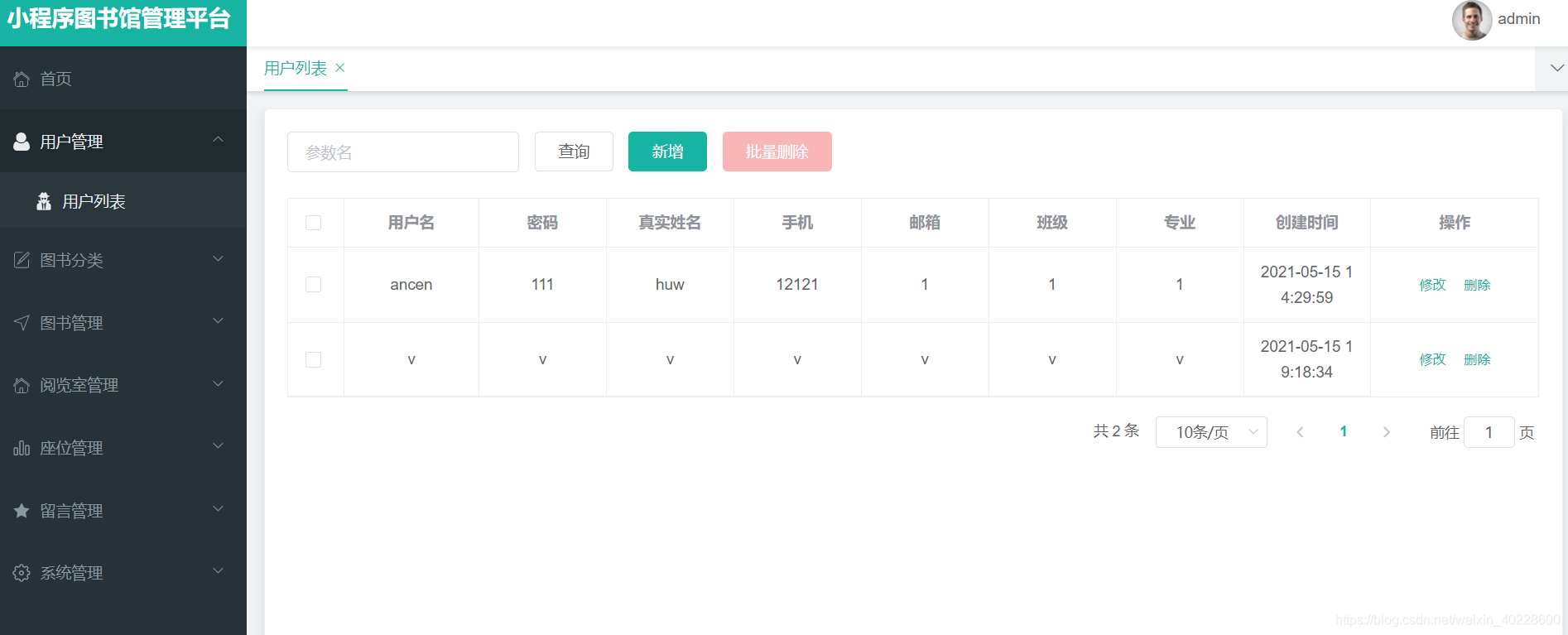Click 修改 for user ancen
The image size is (1568, 635).
click(1432, 285)
